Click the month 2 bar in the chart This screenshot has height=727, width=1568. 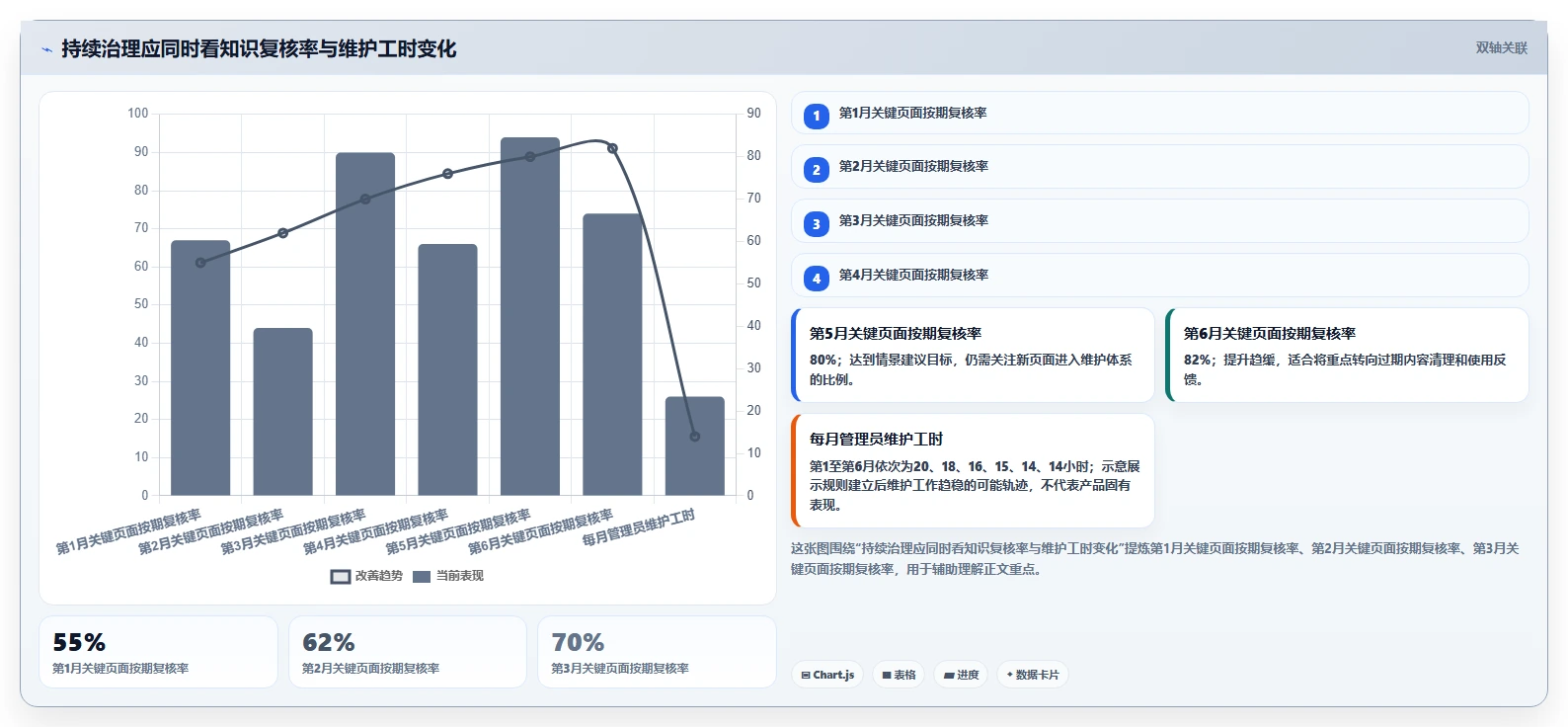point(283,412)
